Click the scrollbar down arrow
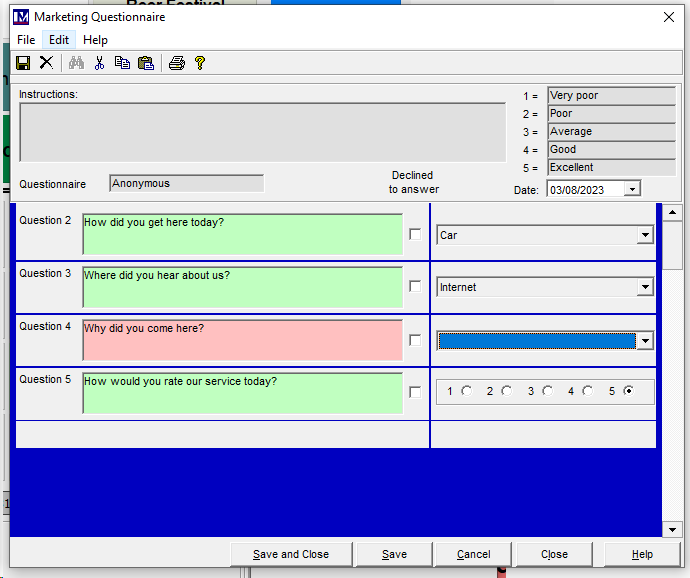 (x=672, y=530)
